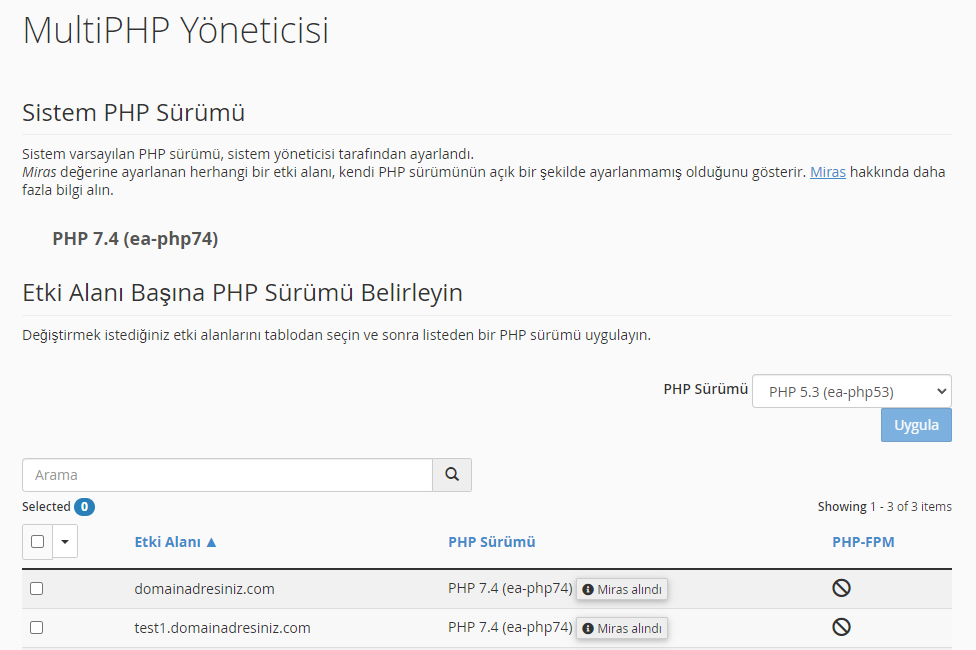Open the bulk-selection dropdown next to the header checkbox
Screen dimensions: 976x650
pyautogui.click(x=64, y=541)
